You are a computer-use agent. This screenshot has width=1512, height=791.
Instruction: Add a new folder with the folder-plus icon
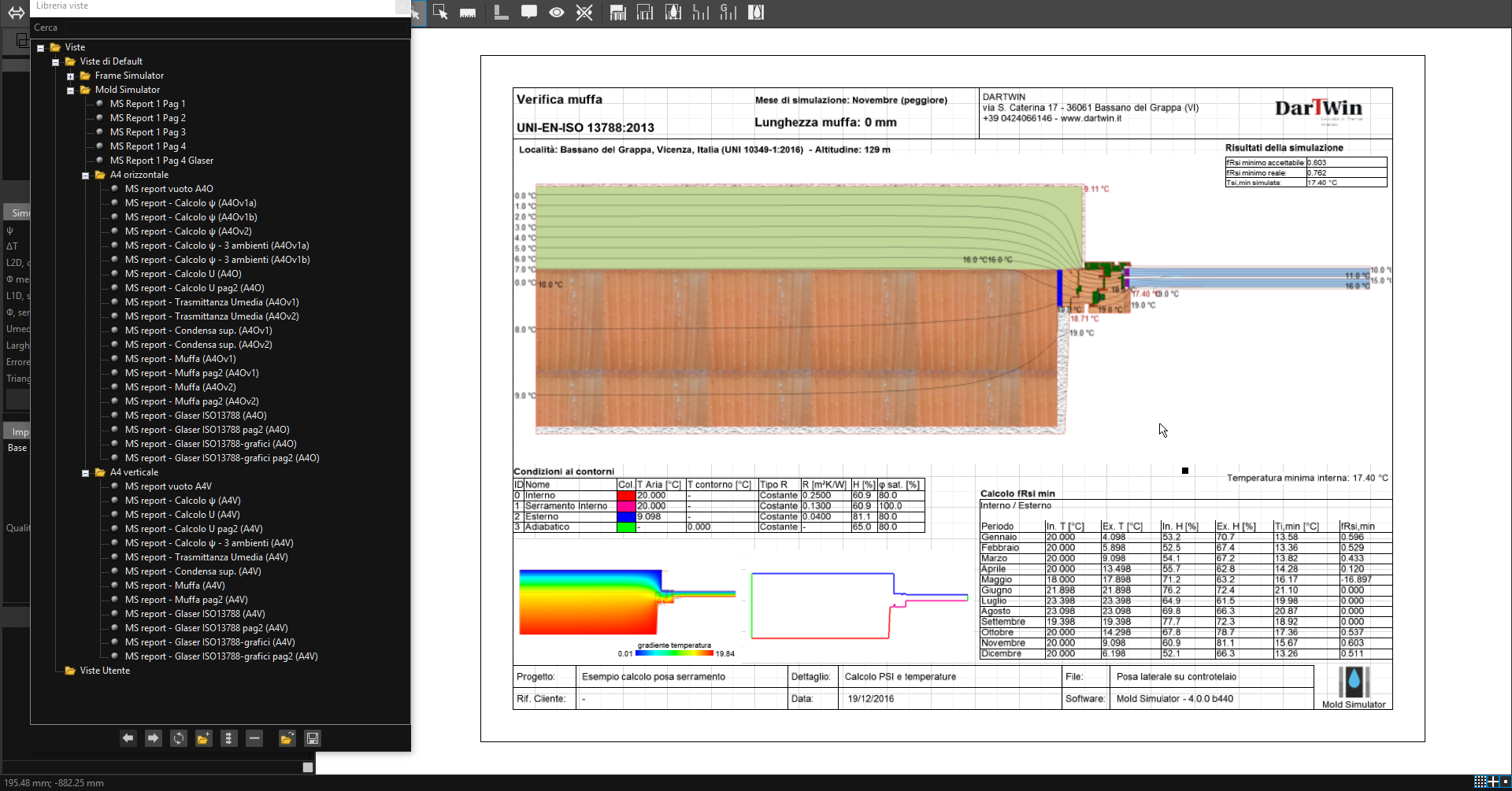(x=204, y=738)
